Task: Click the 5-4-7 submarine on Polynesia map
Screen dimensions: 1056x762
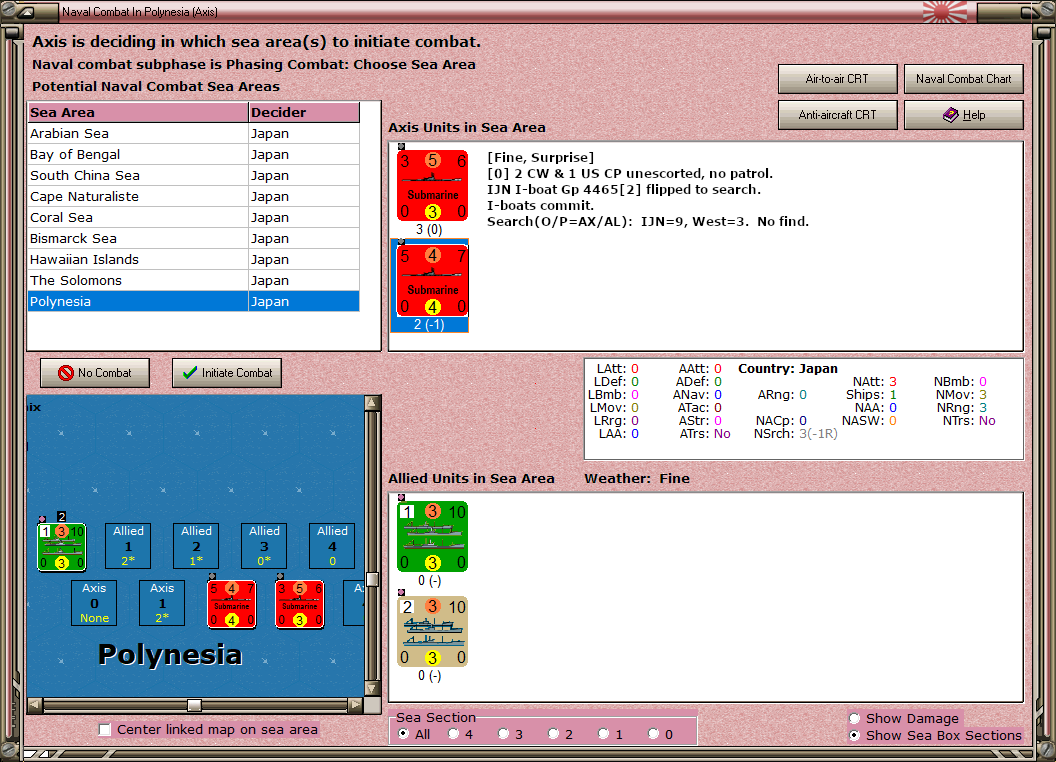Action: [x=232, y=604]
